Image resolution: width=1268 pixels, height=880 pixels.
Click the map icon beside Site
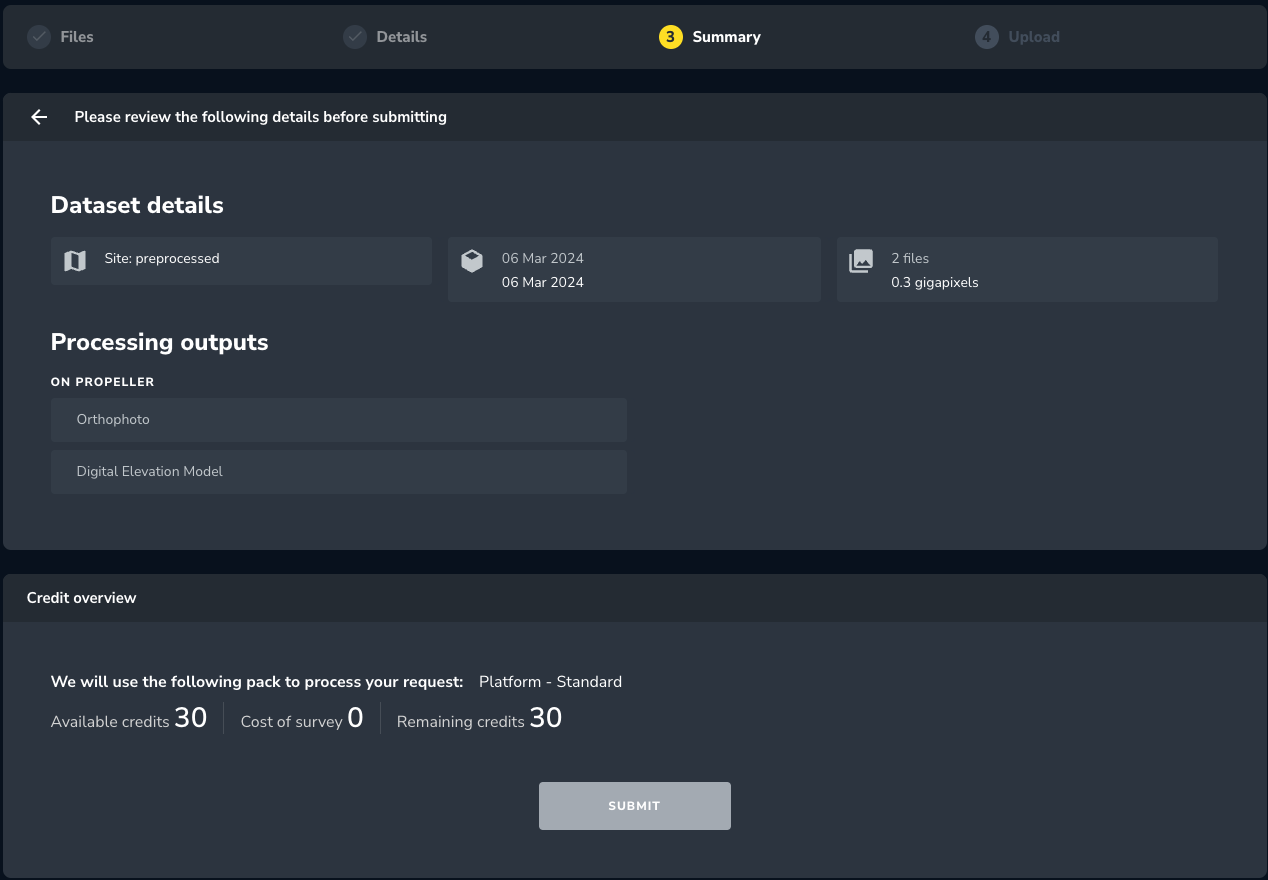coord(75,261)
